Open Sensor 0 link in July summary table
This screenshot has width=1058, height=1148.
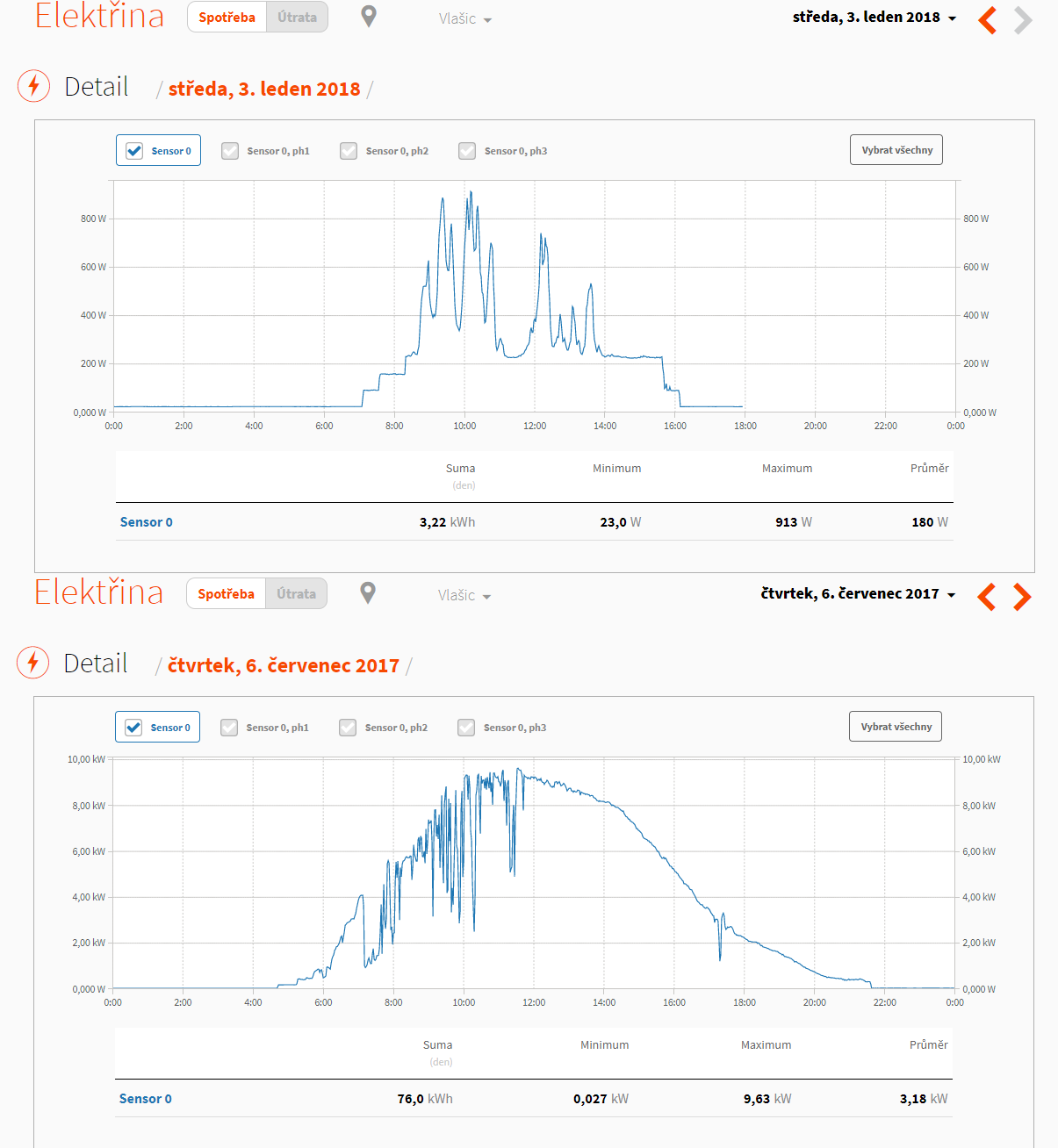tap(146, 1099)
